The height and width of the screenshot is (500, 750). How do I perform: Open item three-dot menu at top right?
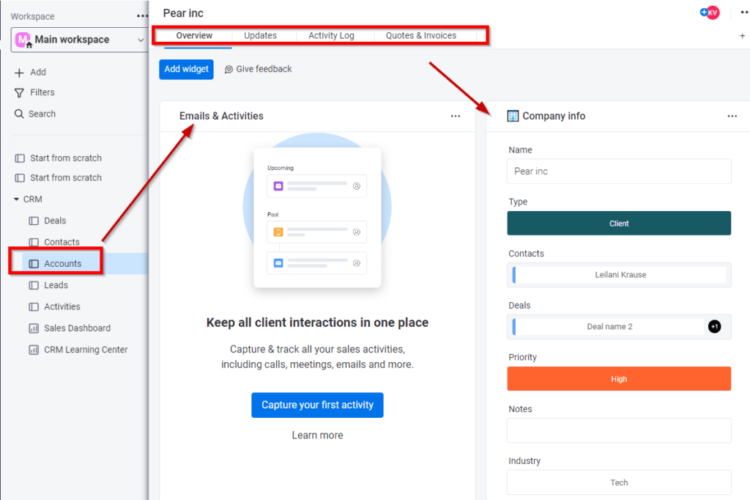click(744, 13)
